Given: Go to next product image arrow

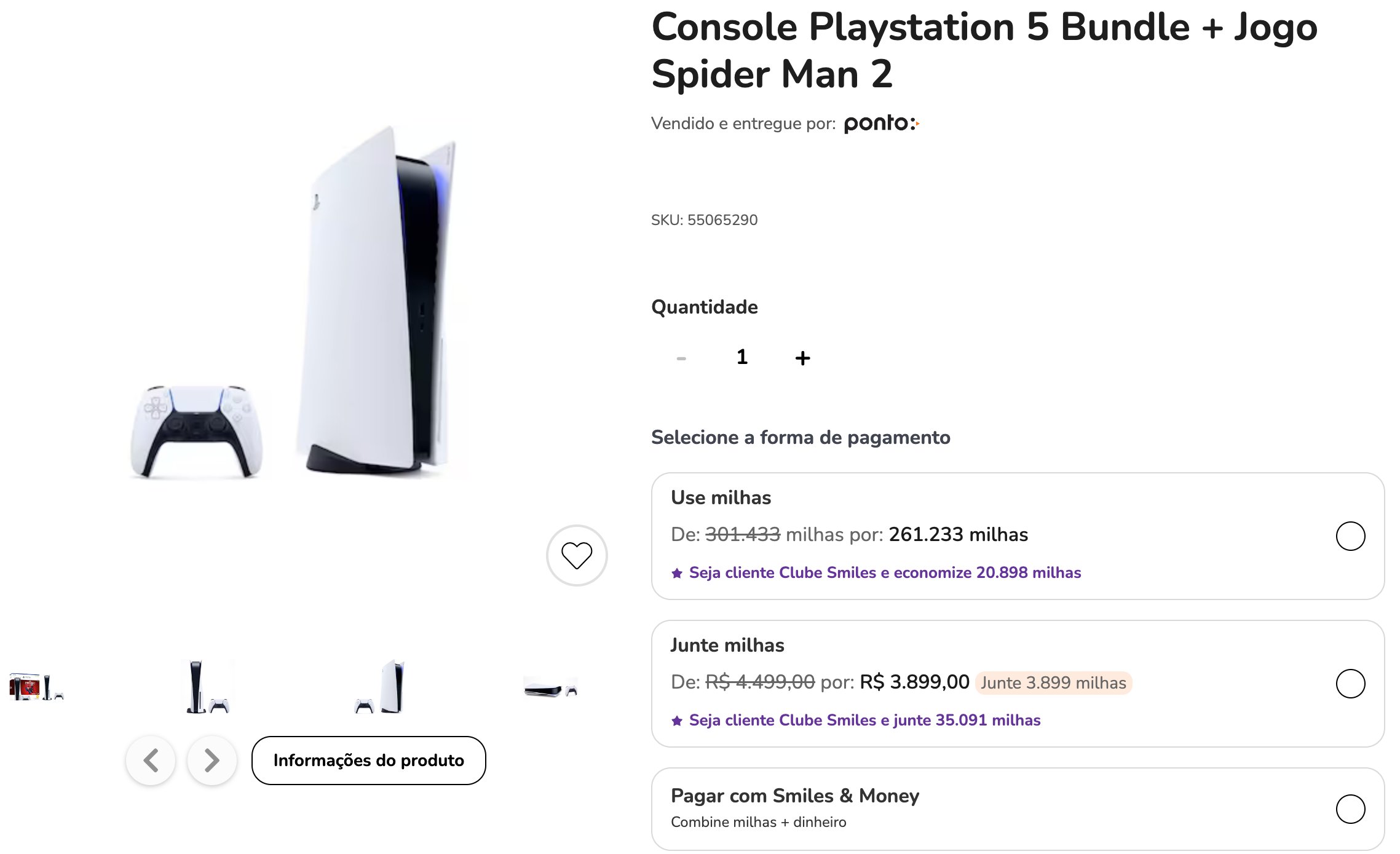Looking at the screenshot, I should coord(212,761).
